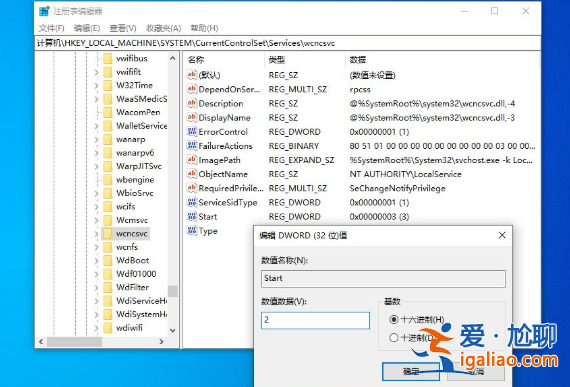Select the Decimal base radio button
The height and width of the screenshot is (387, 570).
(393, 338)
